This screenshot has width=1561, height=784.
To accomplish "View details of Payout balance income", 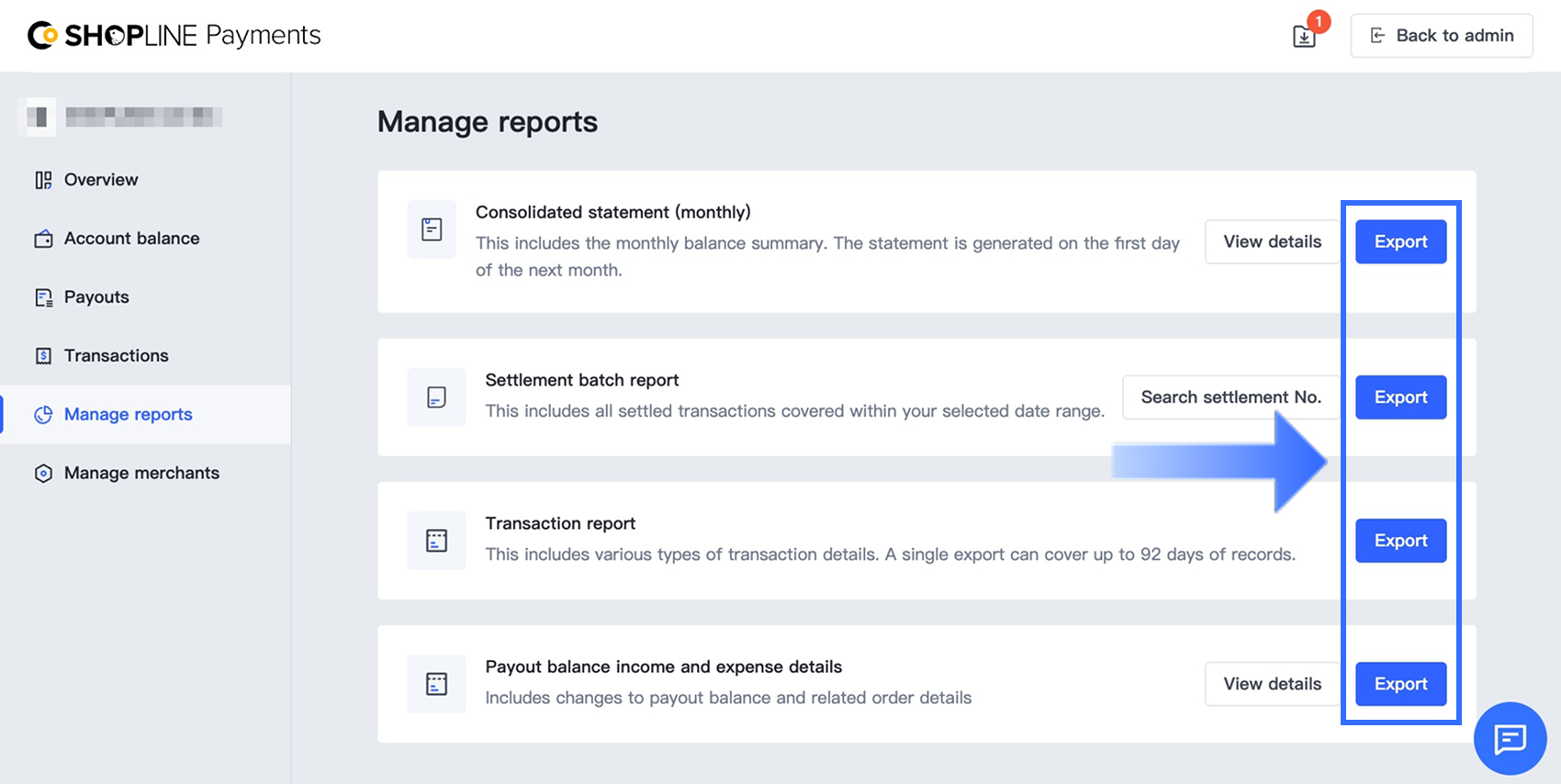I will [x=1272, y=684].
